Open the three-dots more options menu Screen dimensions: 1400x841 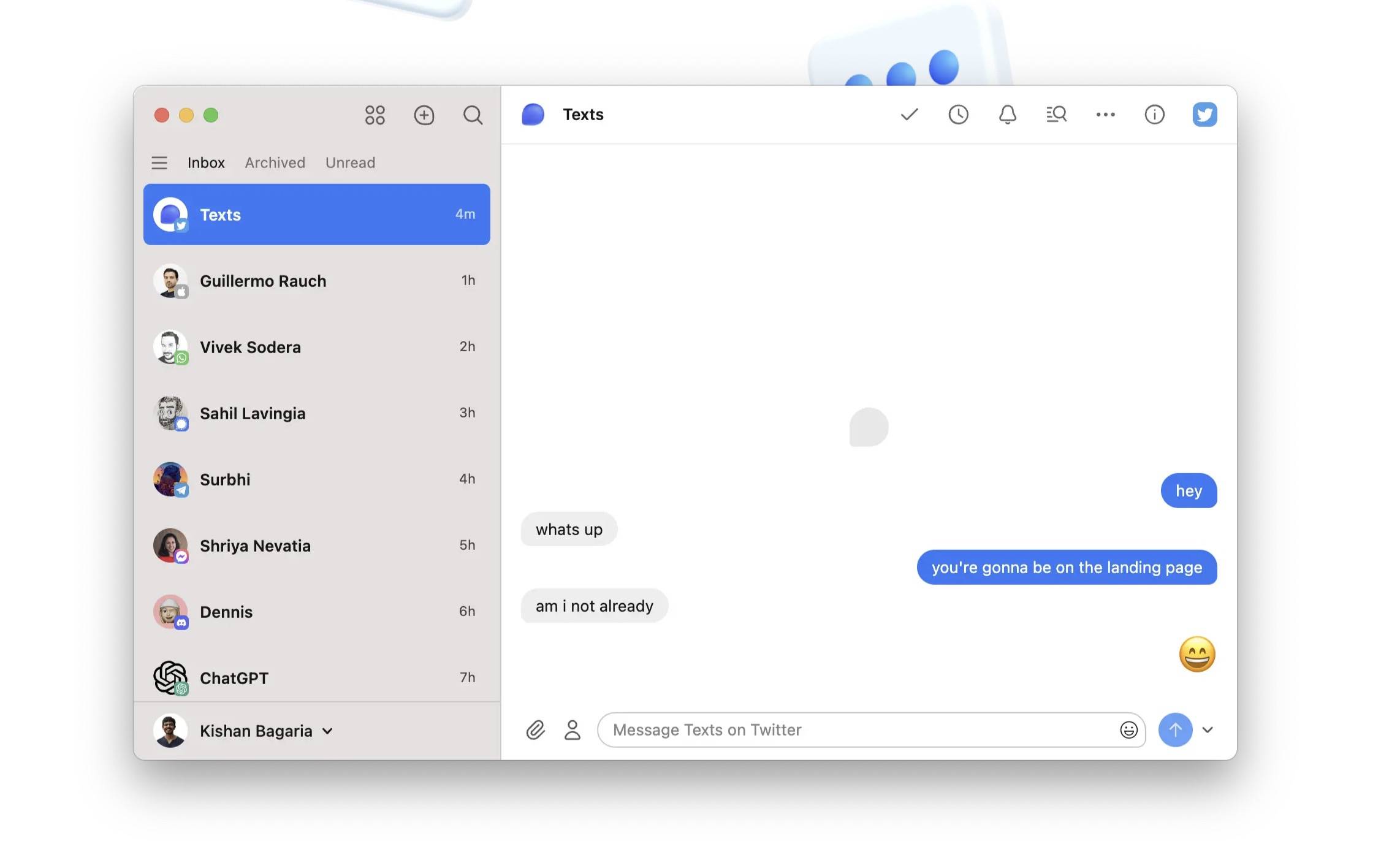(1105, 115)
